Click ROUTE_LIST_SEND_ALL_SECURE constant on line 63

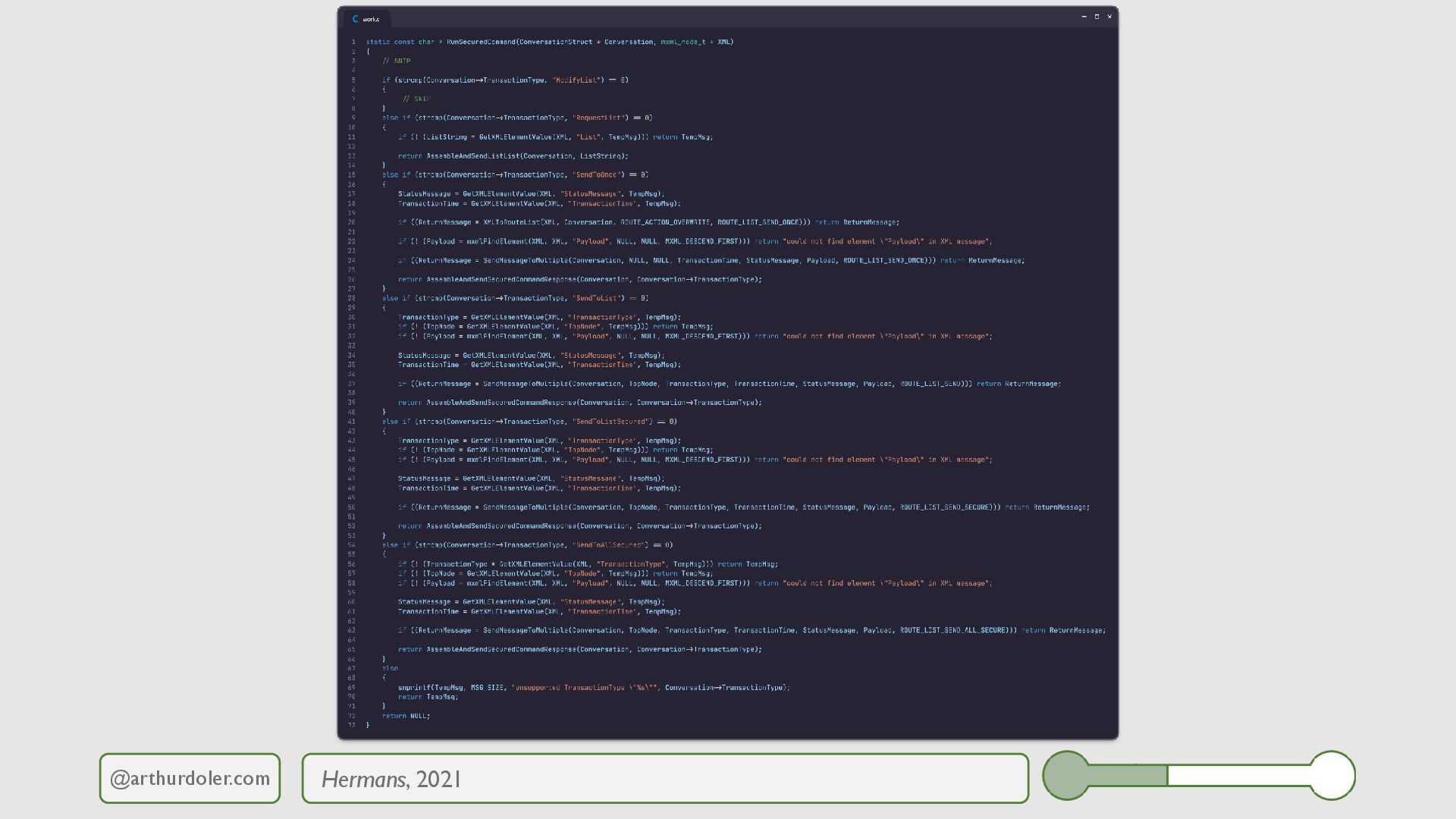(x=953, y=631)
